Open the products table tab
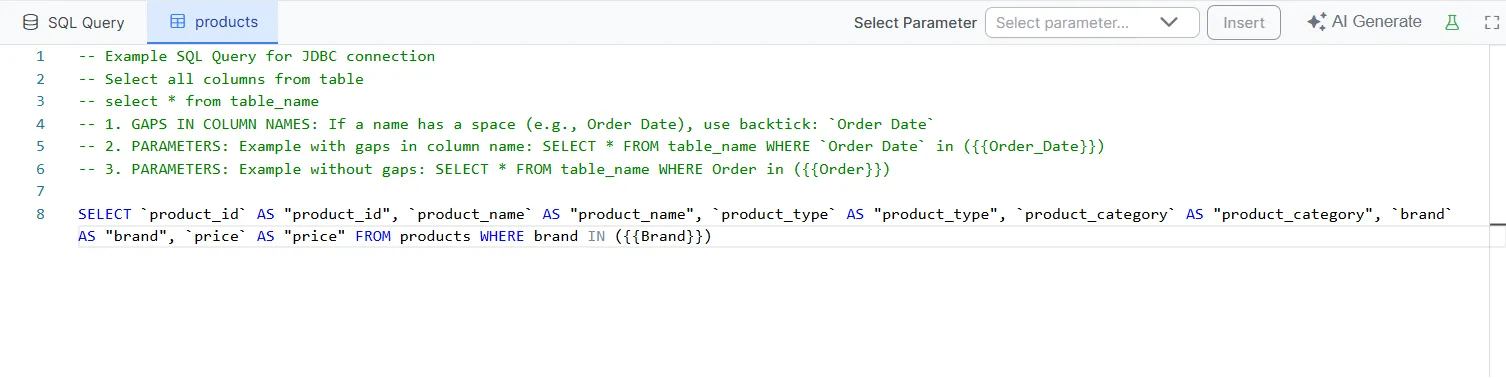 coord(213,22)
